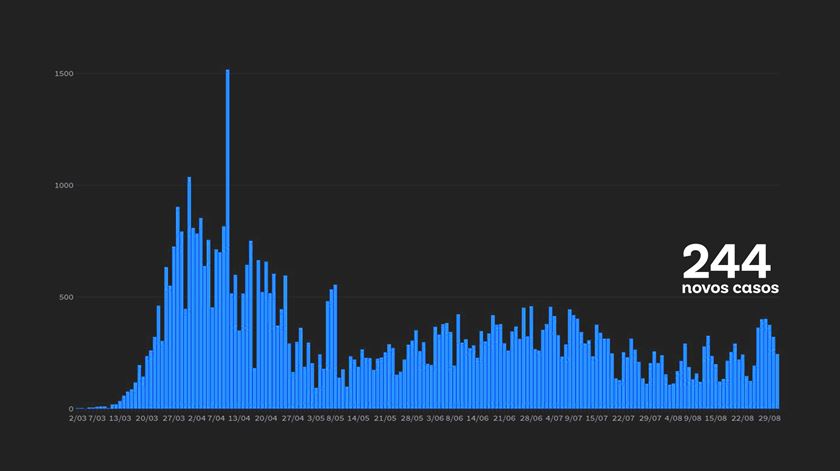The image size is (840, 471).
Task: Click the 8/05 date label
Action: pos(335,418)
